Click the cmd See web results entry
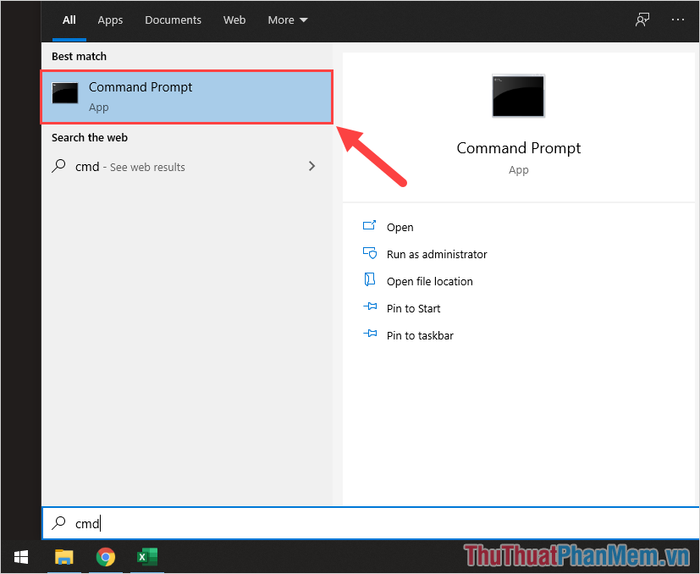This screenshot has height=574, width=700. click(x=185, y=166)
